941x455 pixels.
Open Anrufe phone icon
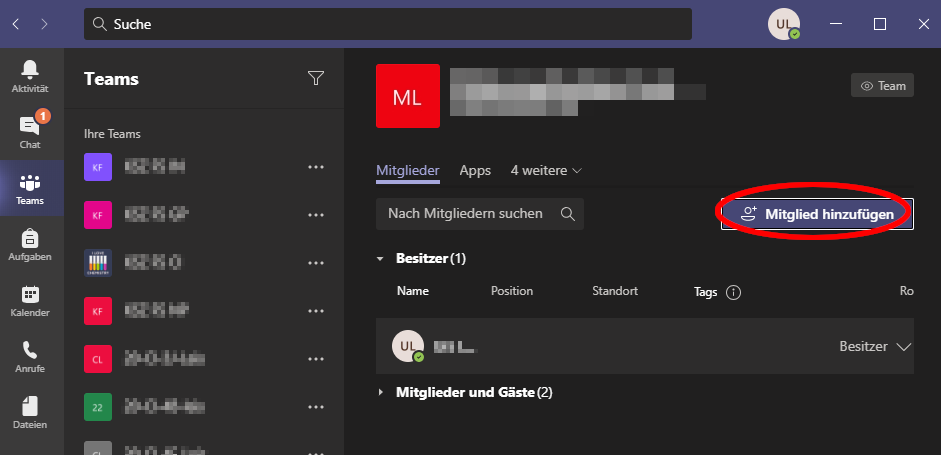30,356
